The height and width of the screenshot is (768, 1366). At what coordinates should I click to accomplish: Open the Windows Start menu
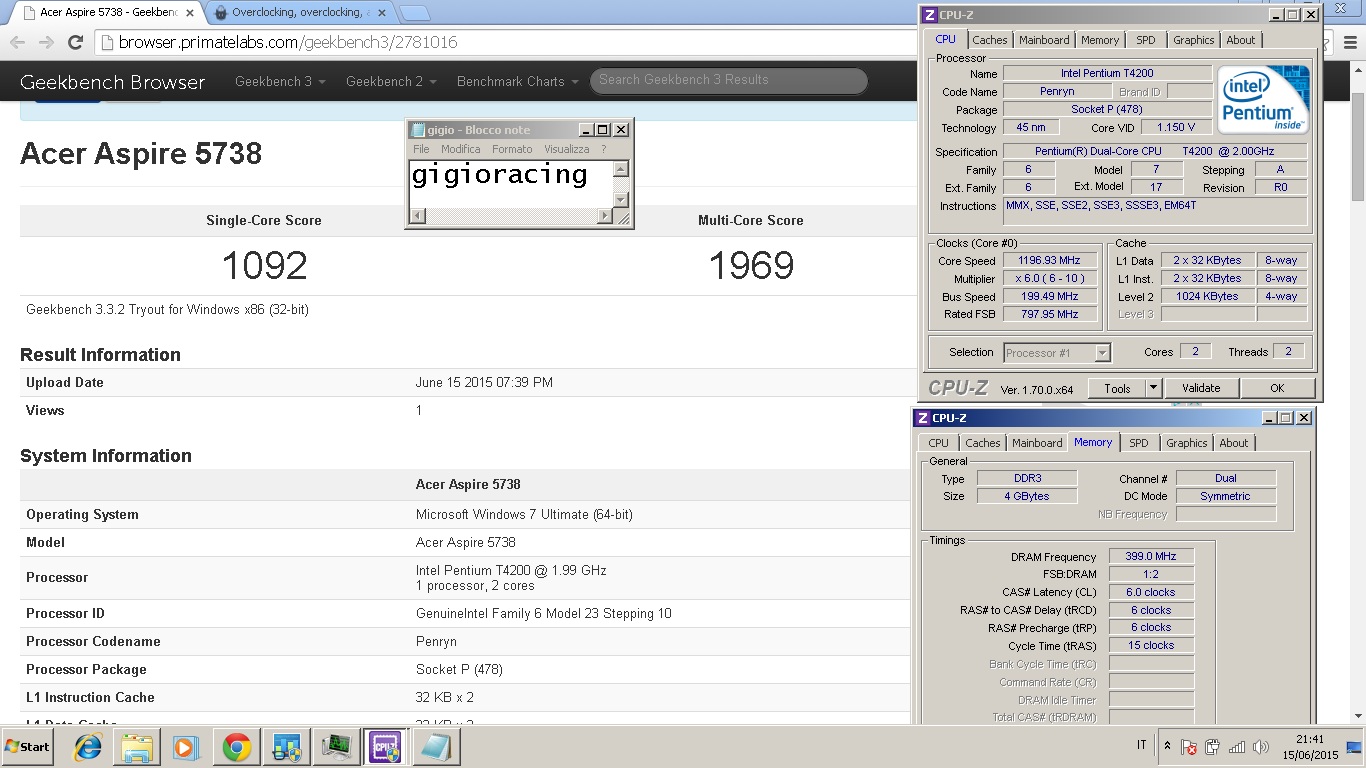[27, 746]
